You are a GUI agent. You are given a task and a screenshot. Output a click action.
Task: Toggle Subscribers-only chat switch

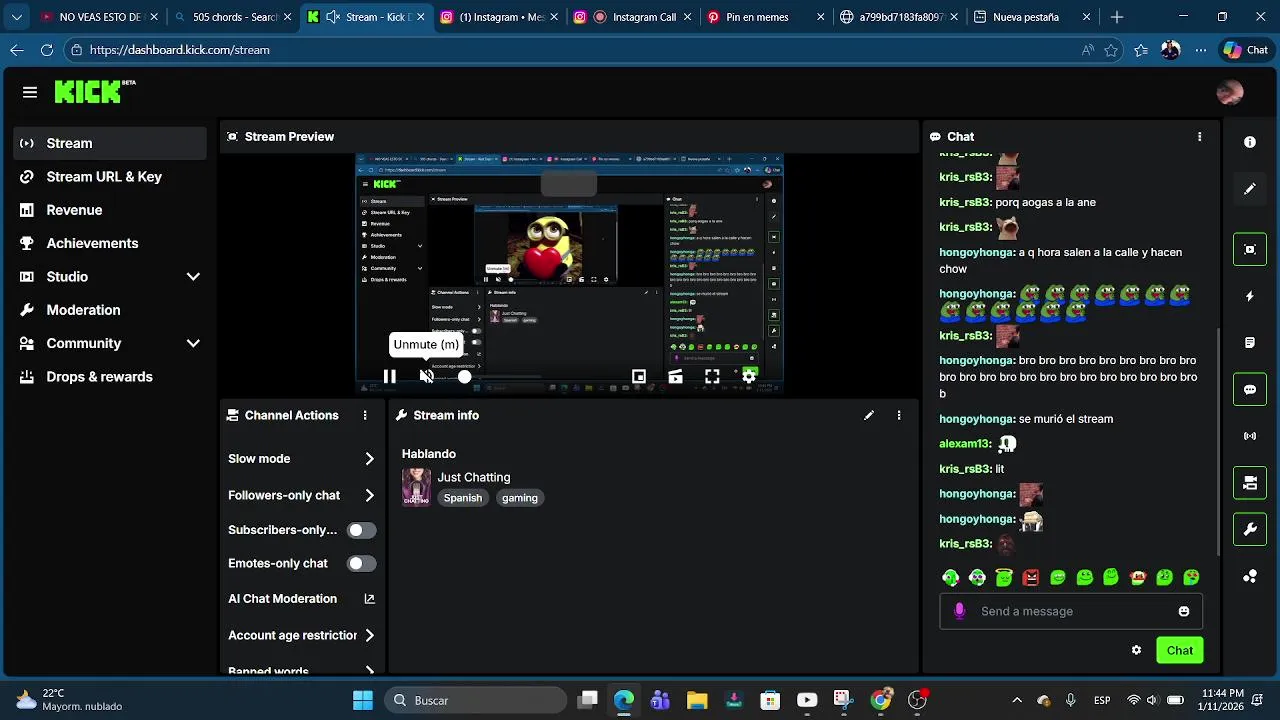tap(361, 530)
